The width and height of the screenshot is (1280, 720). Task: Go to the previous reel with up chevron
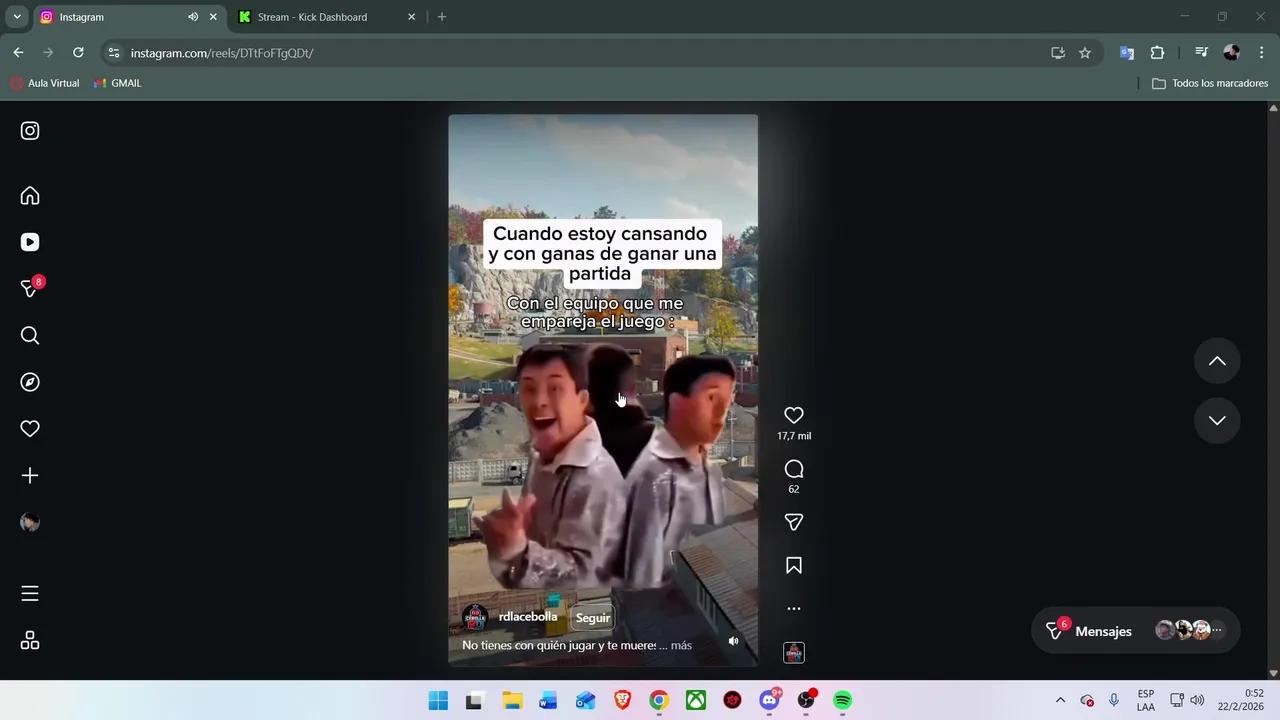[x=1217, y=362]
